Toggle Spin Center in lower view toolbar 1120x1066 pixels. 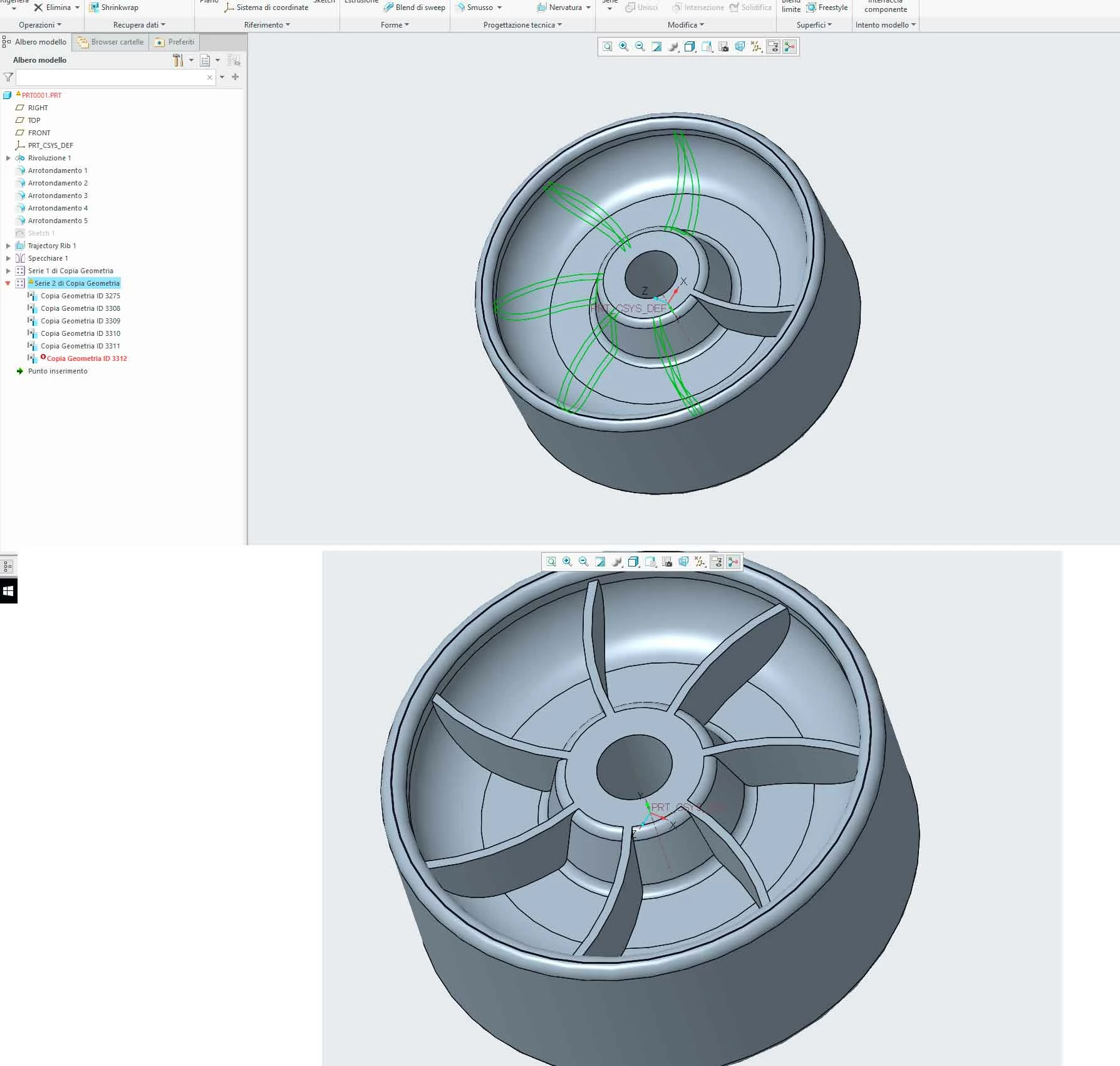(733, 562)
